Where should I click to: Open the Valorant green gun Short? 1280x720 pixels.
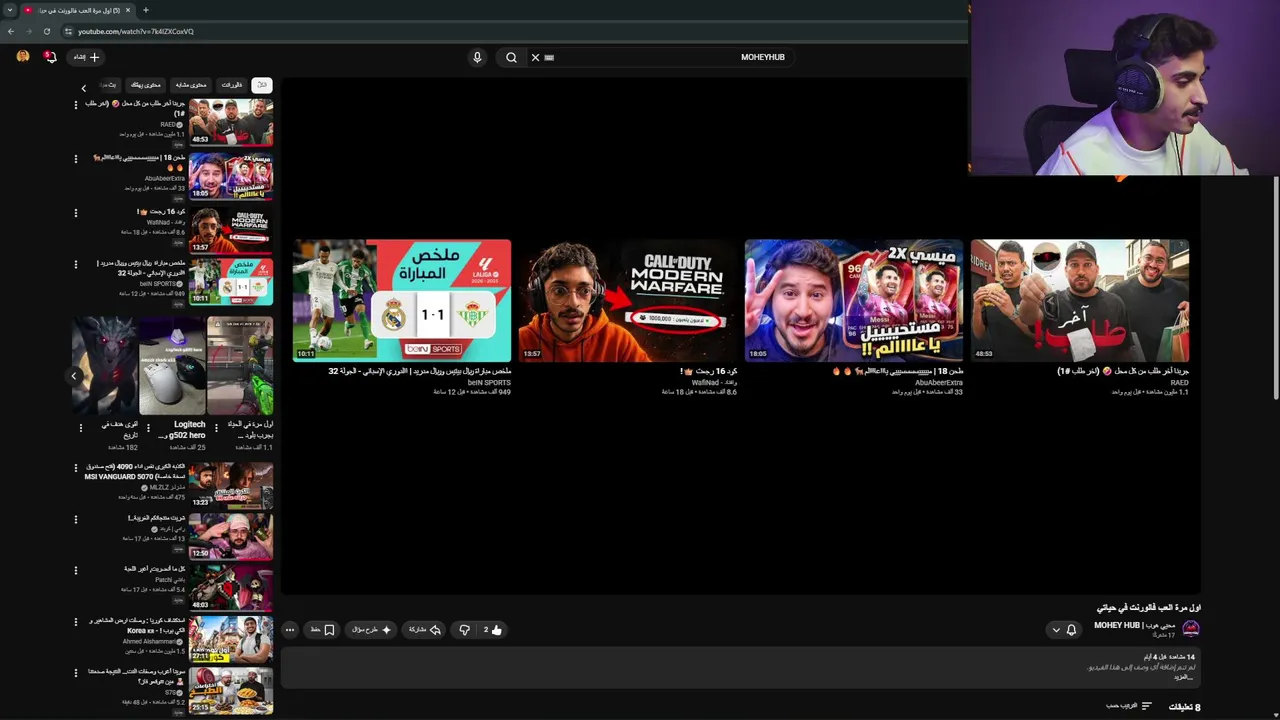tap(240, 366)
